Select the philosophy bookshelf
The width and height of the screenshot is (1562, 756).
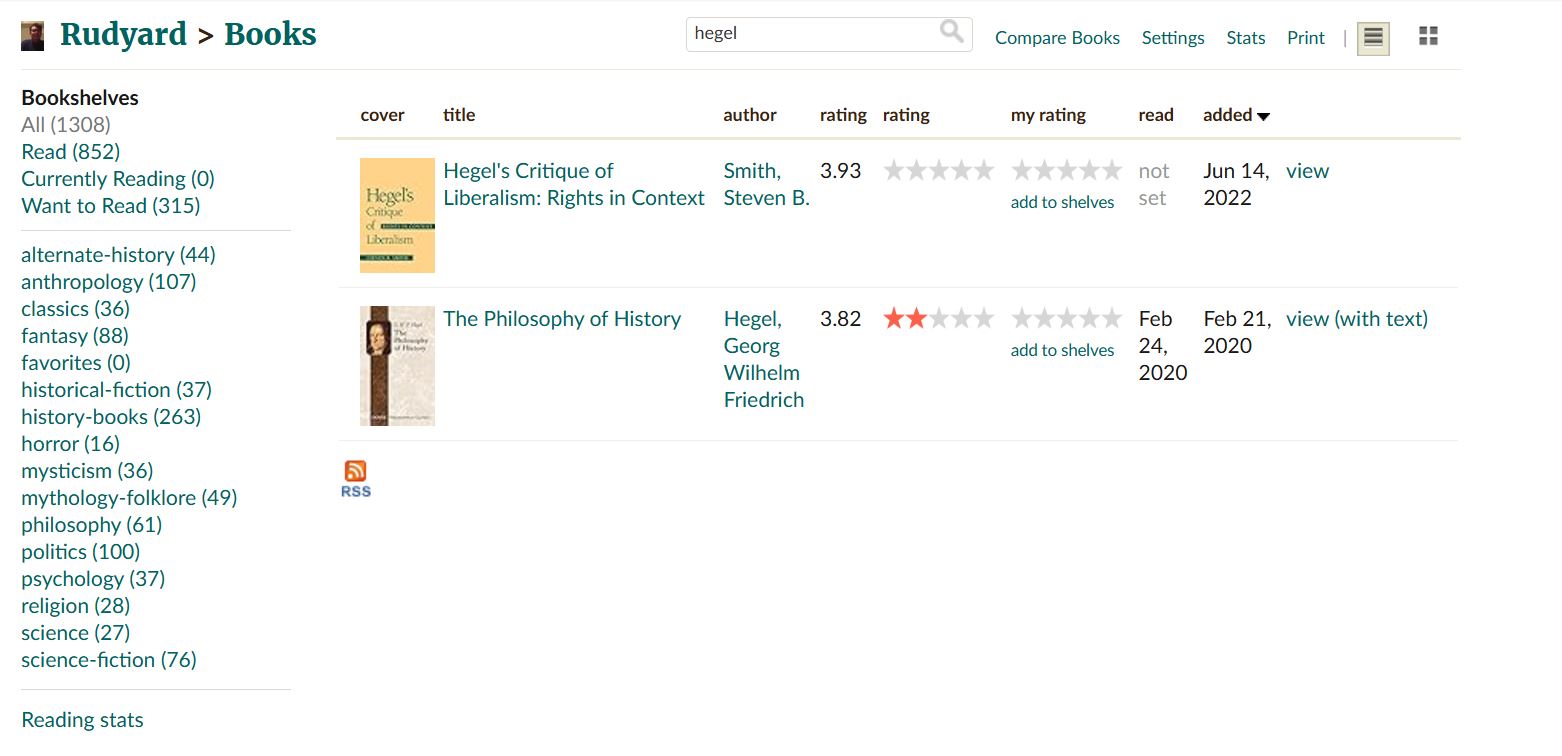pyautogui.click(x=91, y=525)
